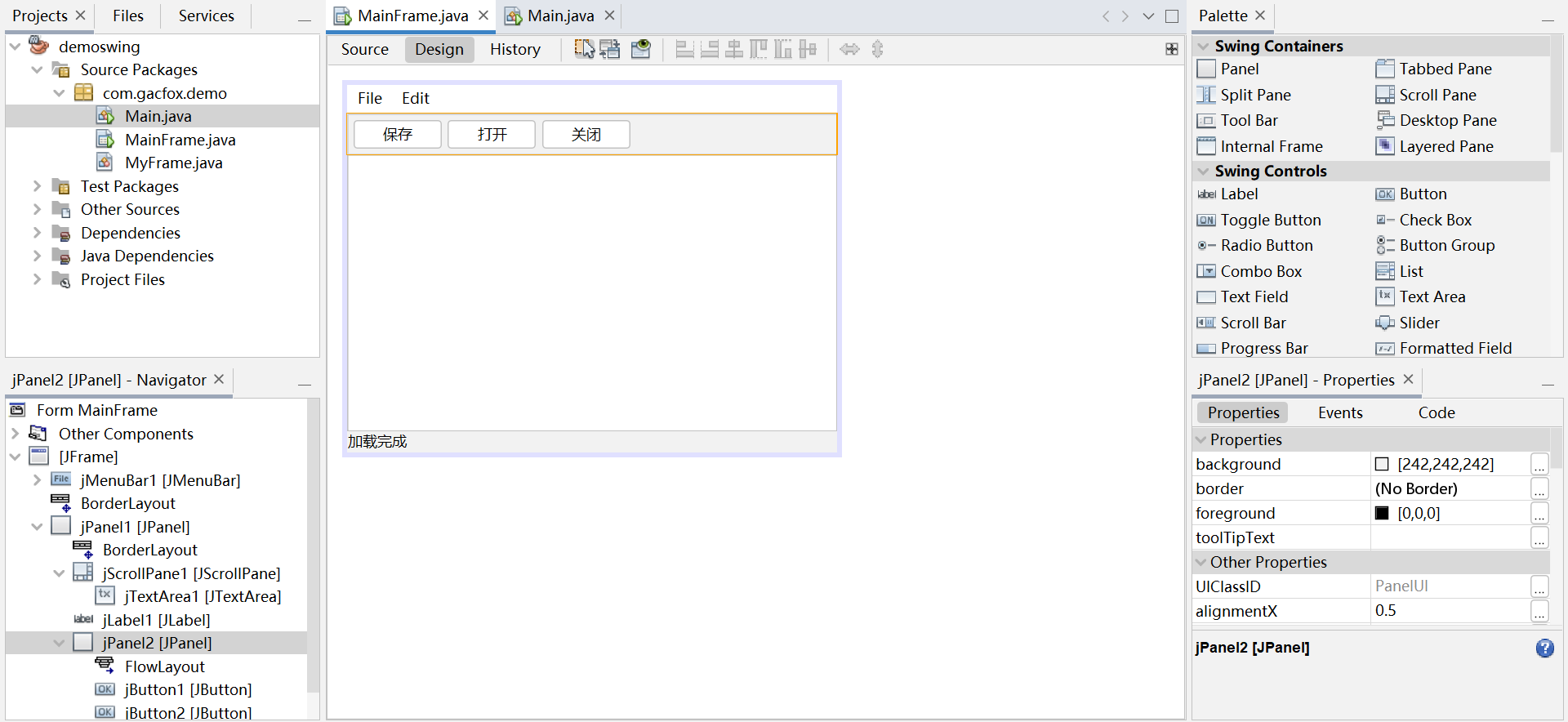Viewport: 1568px width, 722px height.
Task: Toggle horizontal resizability arrow icon
Action: [x=850, y=49]
